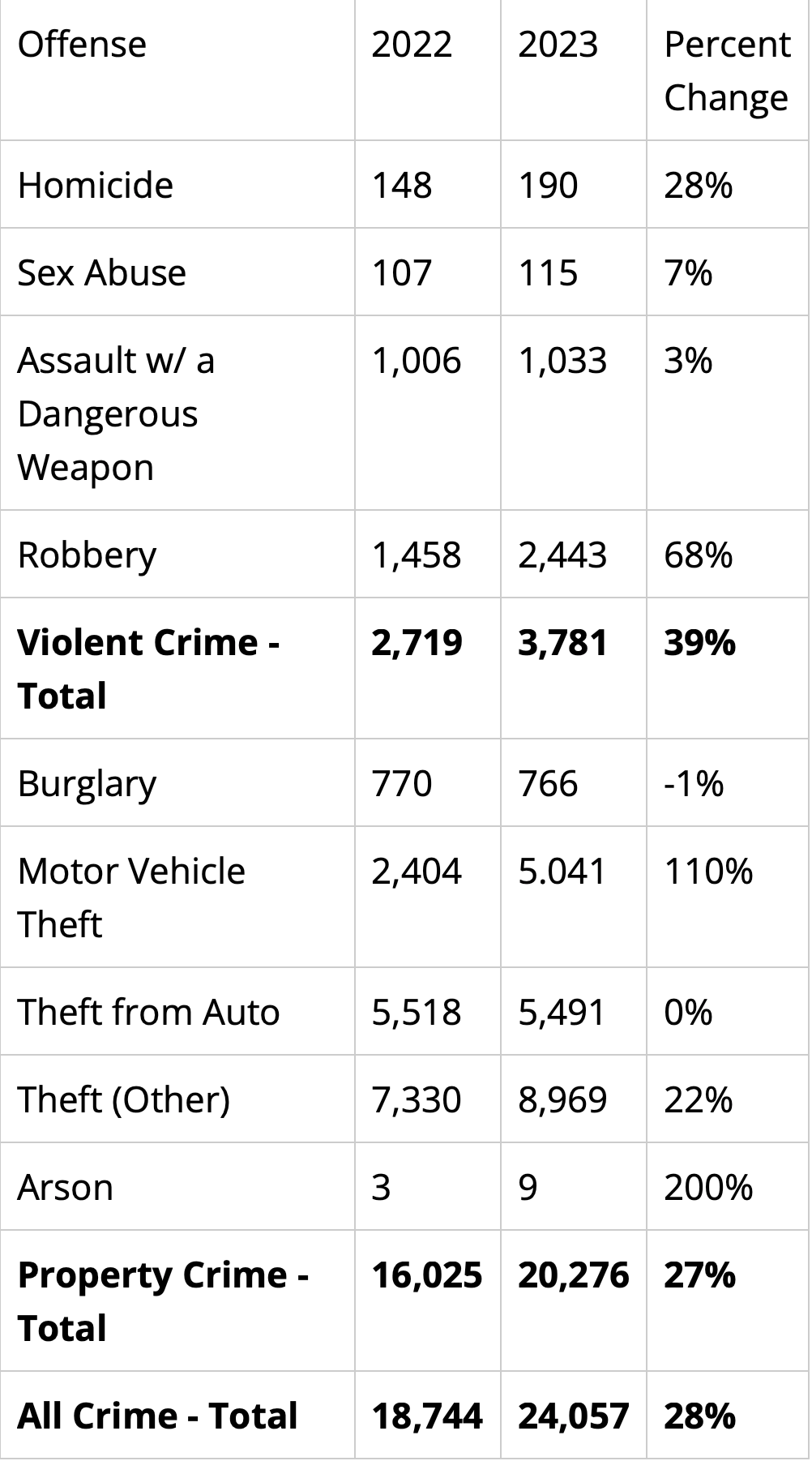This screenshot has width=812, height=1461.
Task: Select Motor Vehicle Theft 110% cell
Action: point(708,871)
